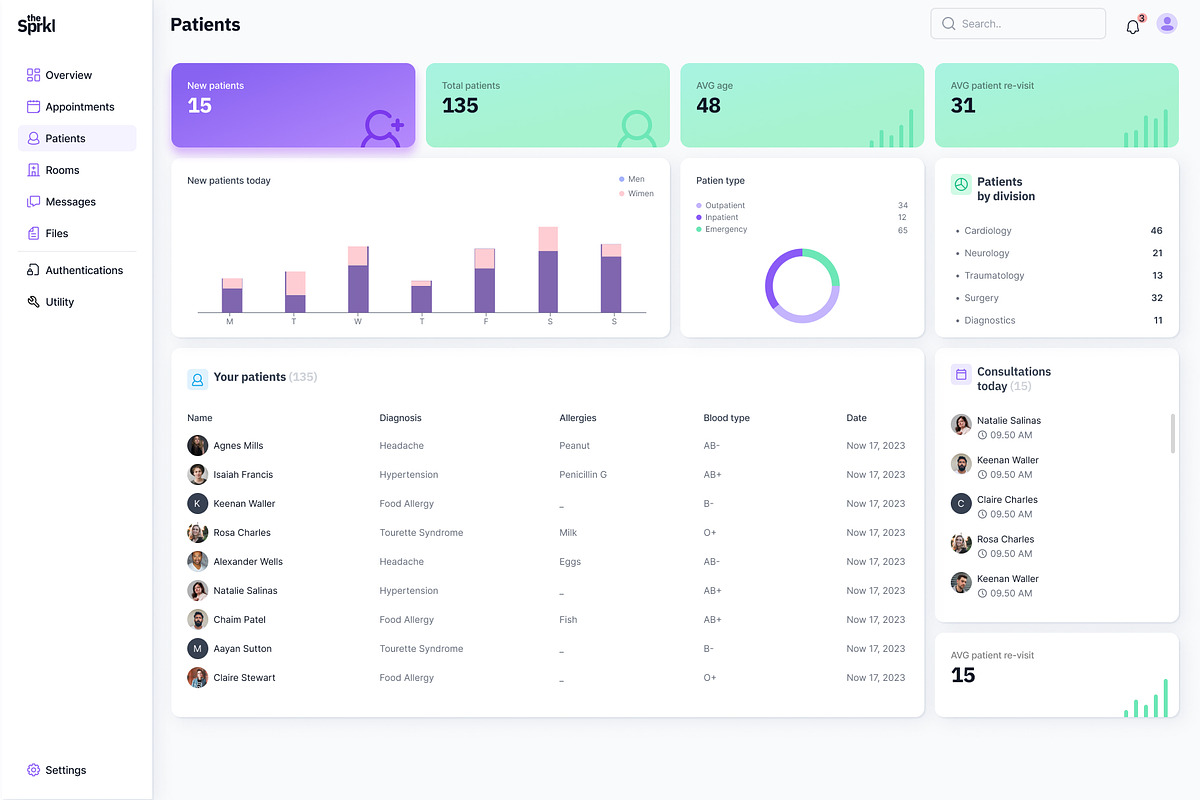This screenshot has height=800, width=1200.
Task: Click the Patients sidebar icon
Action: pos(32,138)
